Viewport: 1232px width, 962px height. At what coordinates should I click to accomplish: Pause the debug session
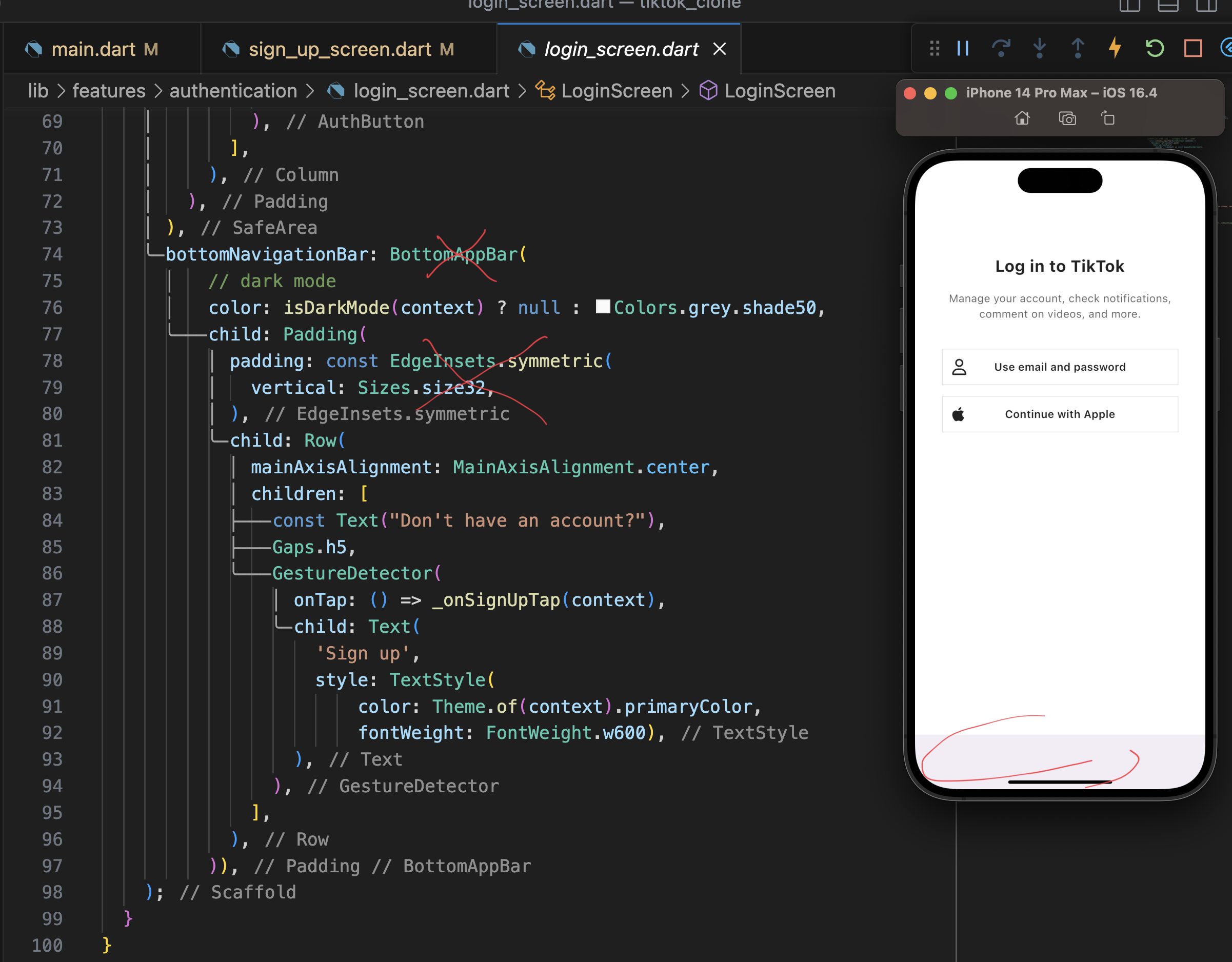pos(963,49)
